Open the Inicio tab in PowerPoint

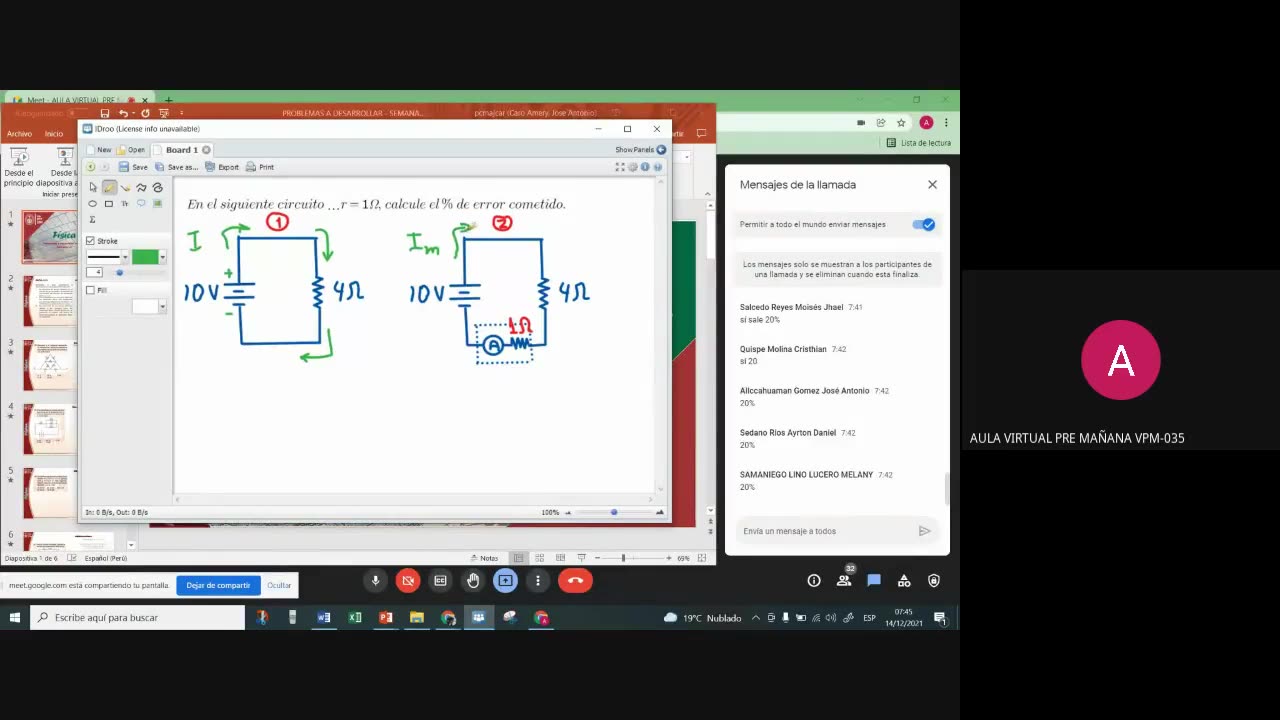pyautogui.click(x=54, y=133)
